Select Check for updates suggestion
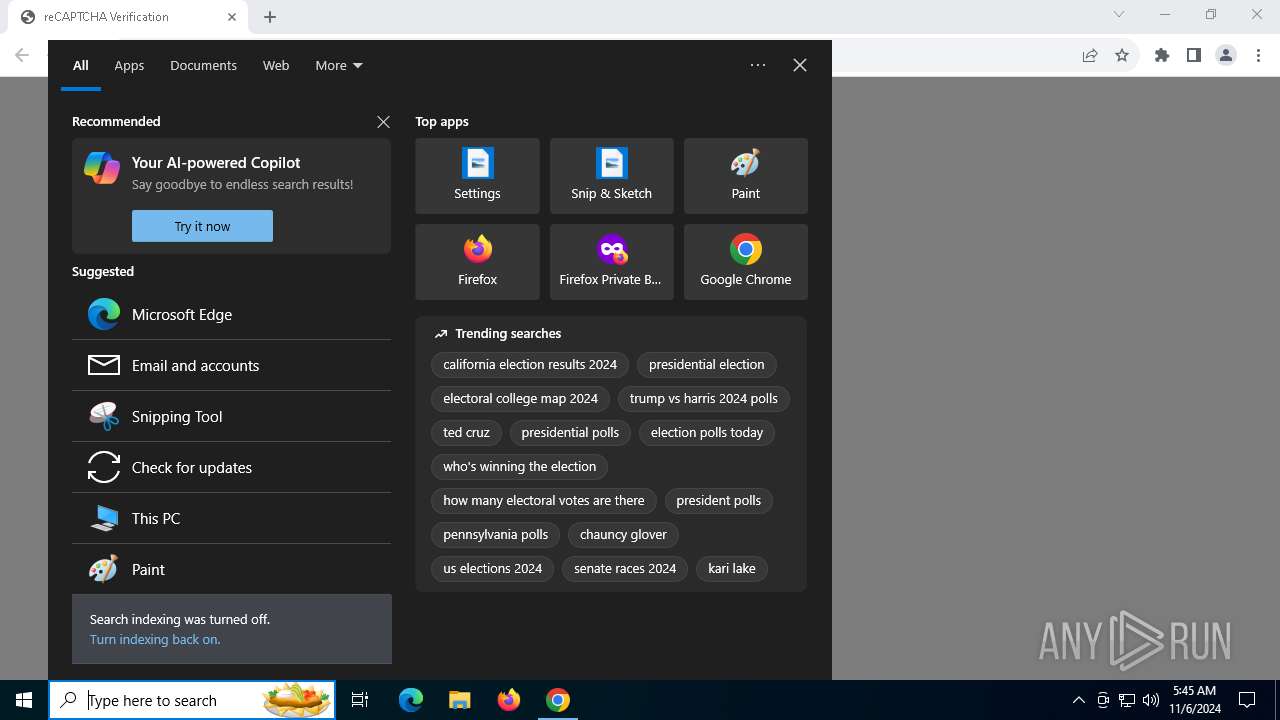Image resolution: width=1280 pixels, height=720 pixels. click(x=231, y=467)
